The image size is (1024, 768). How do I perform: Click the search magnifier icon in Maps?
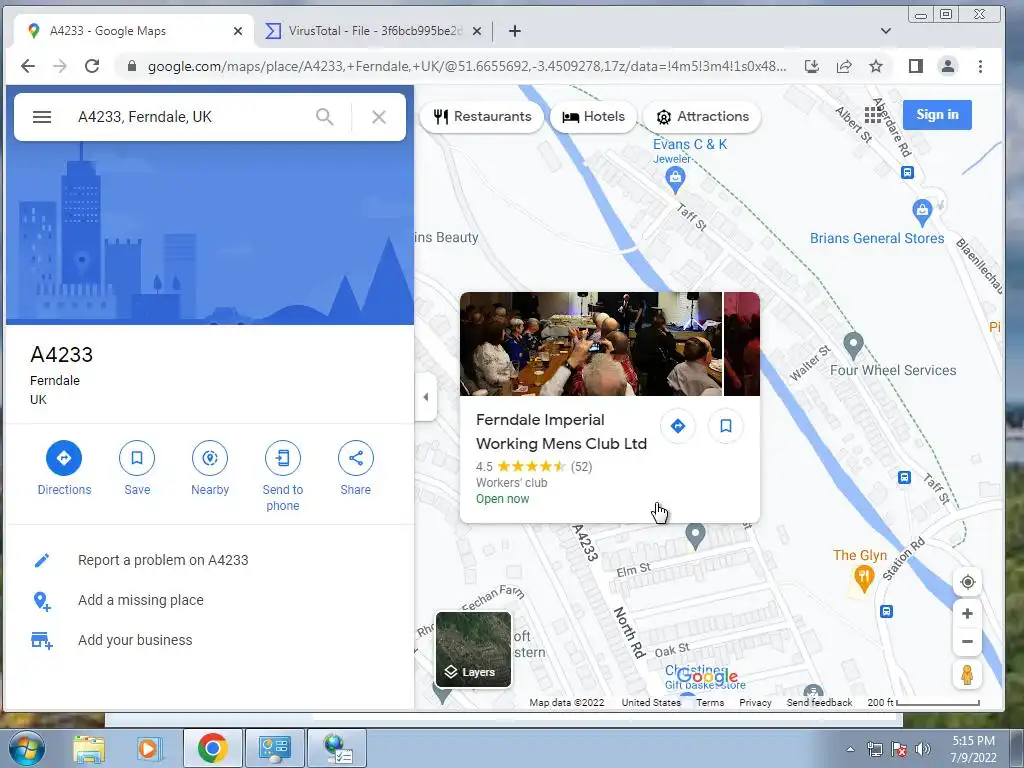click(325, 117)
